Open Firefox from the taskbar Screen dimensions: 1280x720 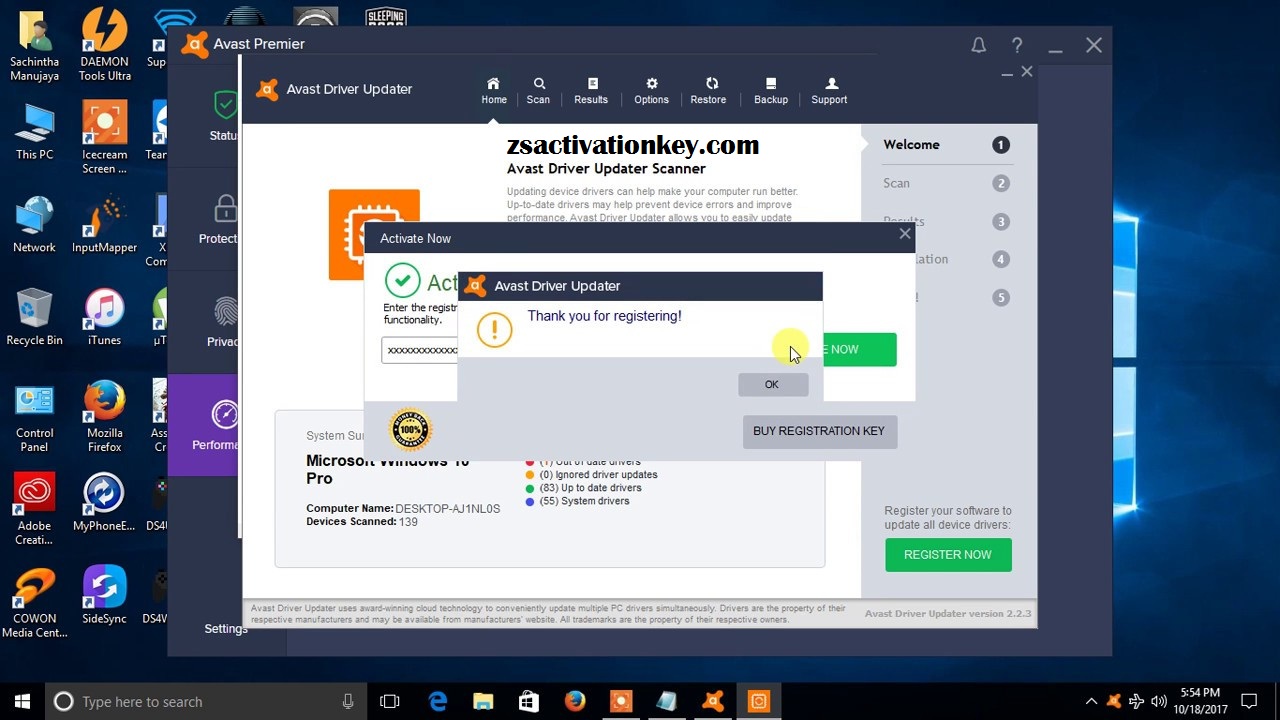pos(575,701)
